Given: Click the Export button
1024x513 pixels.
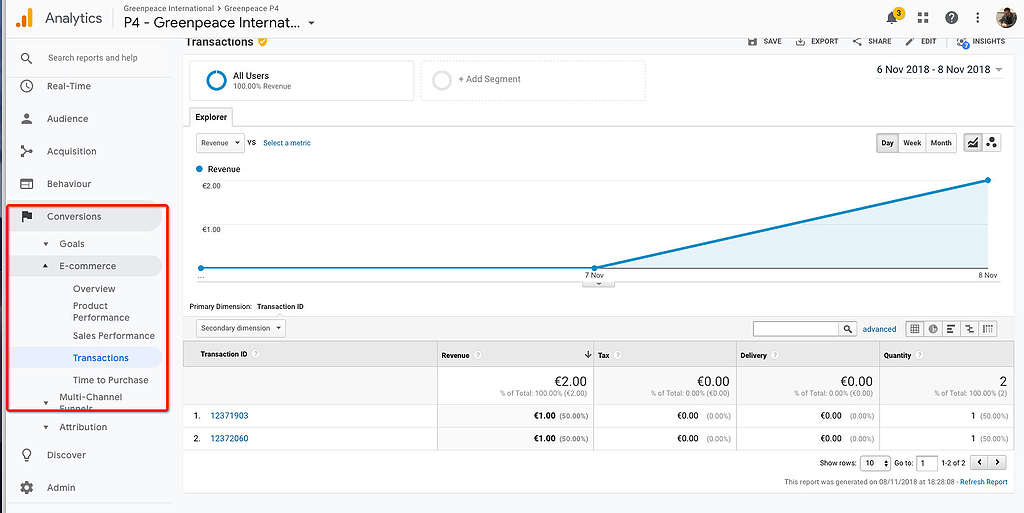Looking at the screenshot, I should click(x=816, y=41).
